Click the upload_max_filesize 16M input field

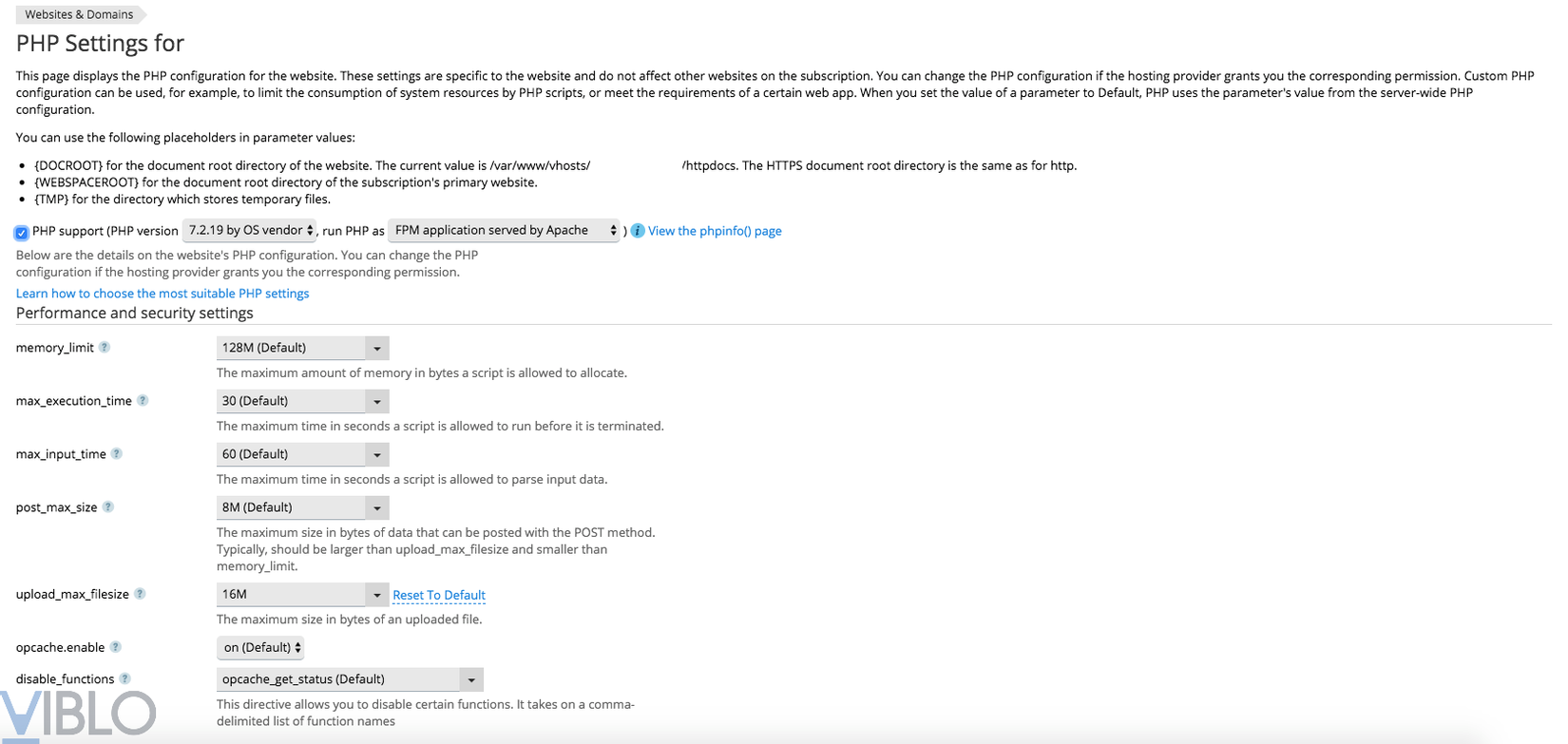[x=291, y=595]
